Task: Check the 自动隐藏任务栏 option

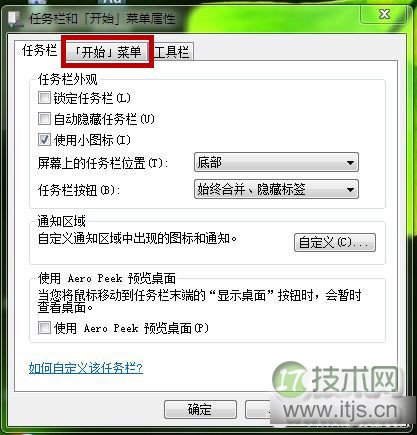Action: coord(44,119)
